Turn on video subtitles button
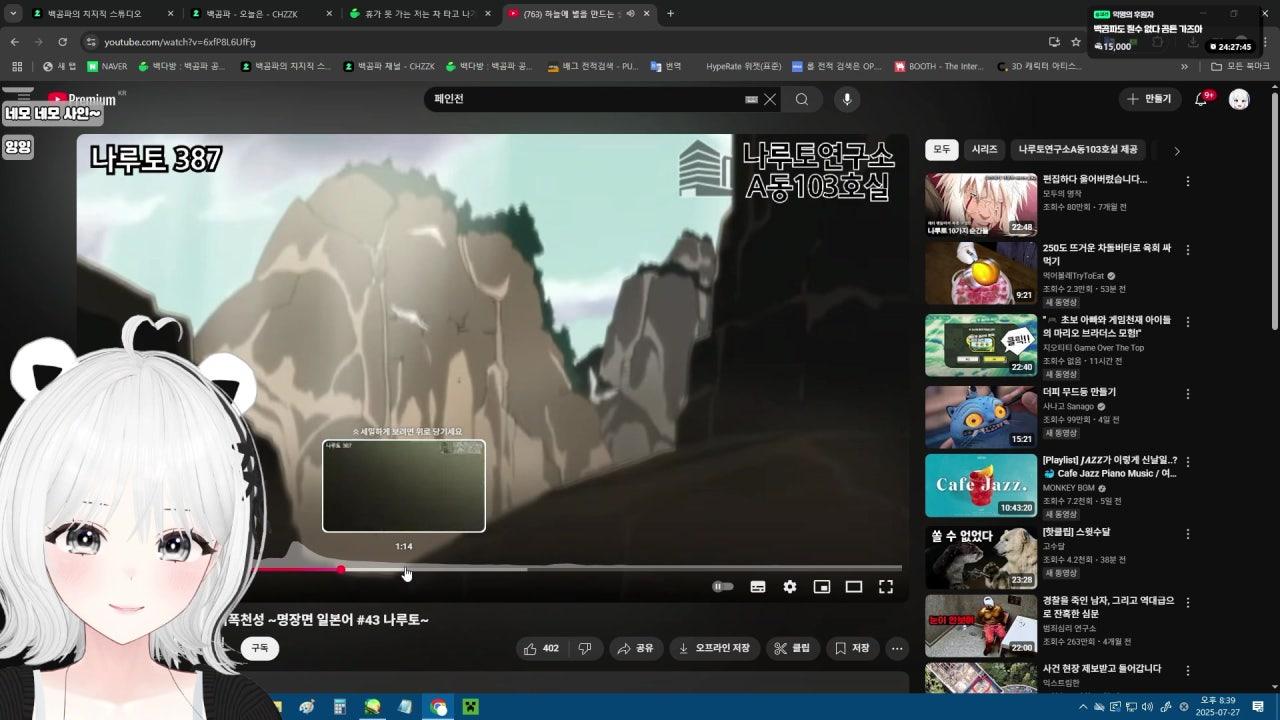The image size is (1280, 720). (758, 587)
